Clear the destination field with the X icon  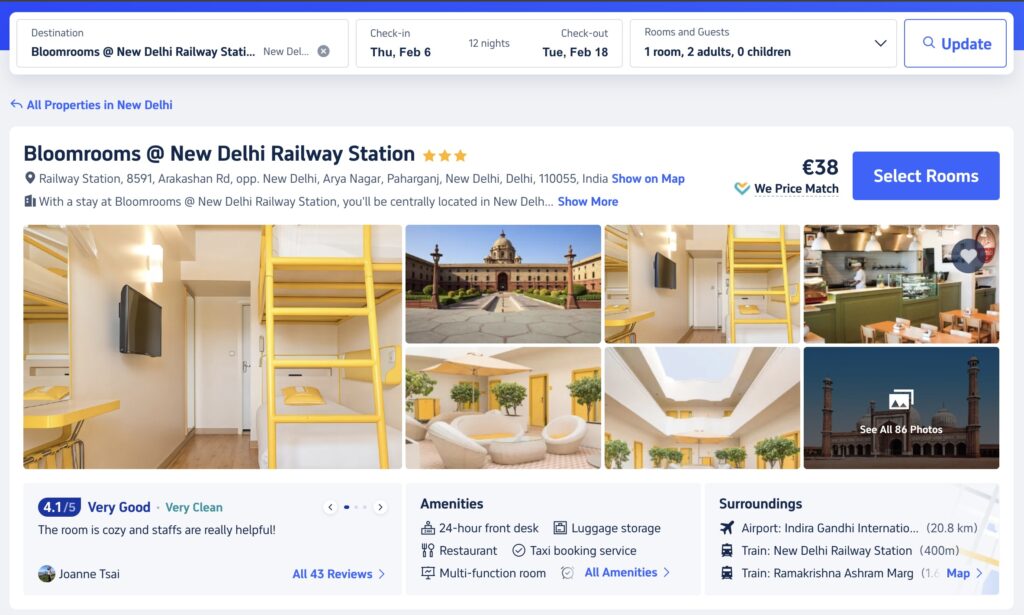[x=323, y=51]
